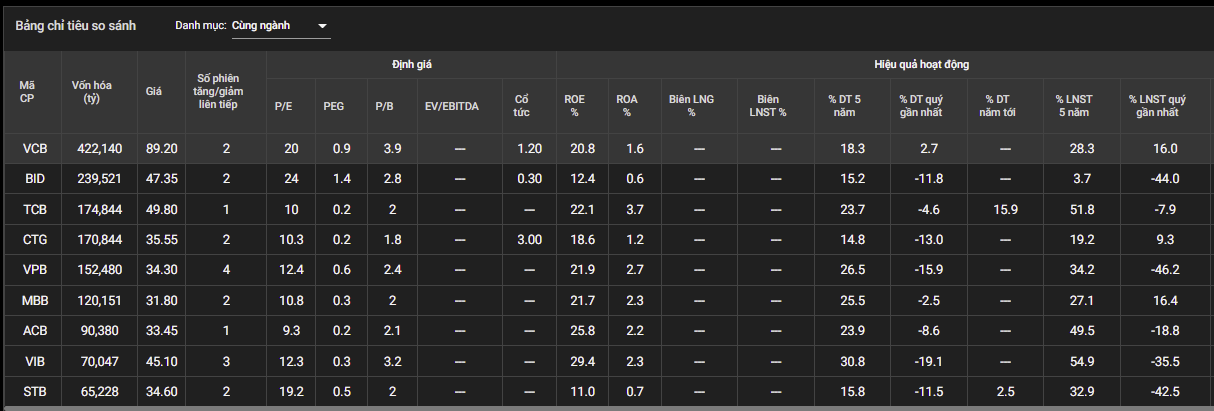Sort by ROE % column header

click(575, 106)
